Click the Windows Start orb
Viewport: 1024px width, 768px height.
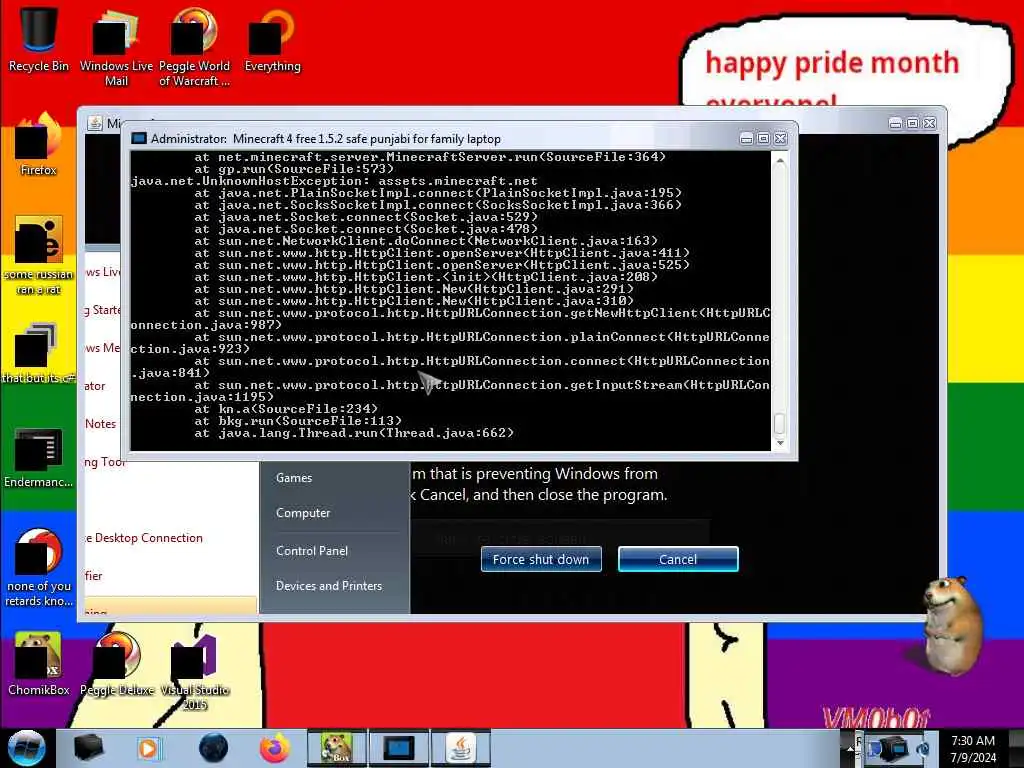tap(26, 748)
